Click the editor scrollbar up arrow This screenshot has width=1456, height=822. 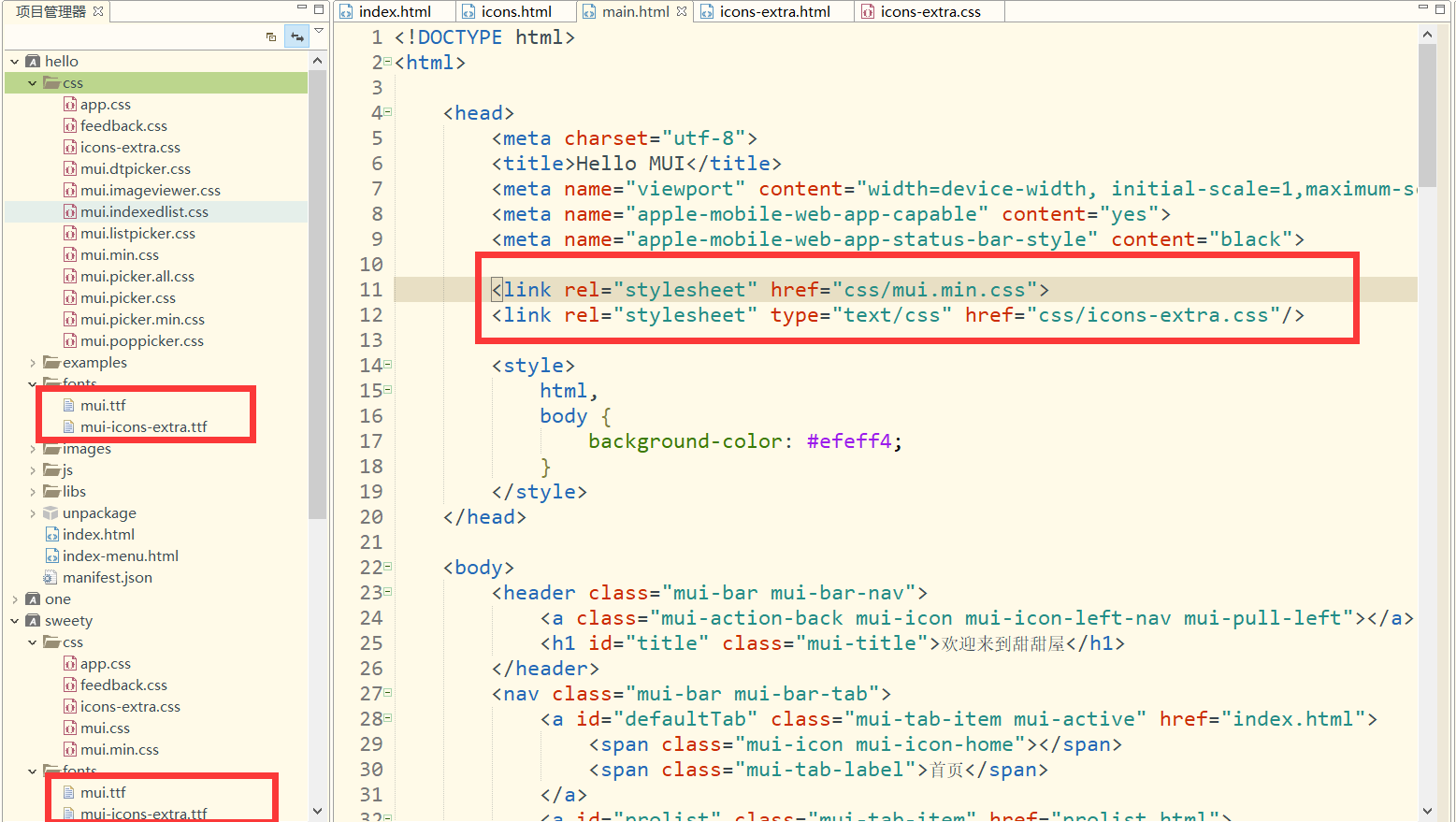coord(1427,35)
